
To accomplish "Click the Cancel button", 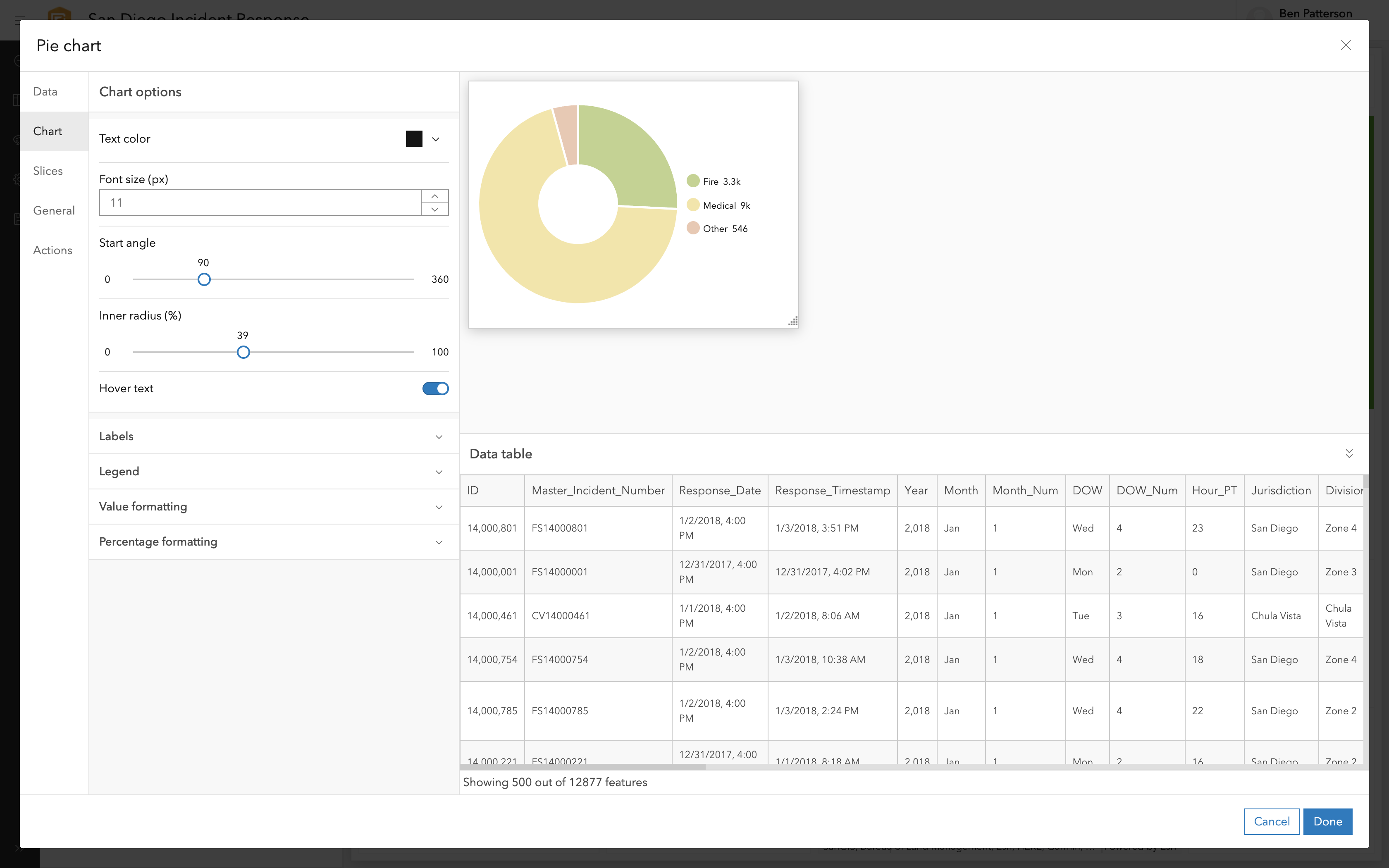I will [x=1271, y=821].
